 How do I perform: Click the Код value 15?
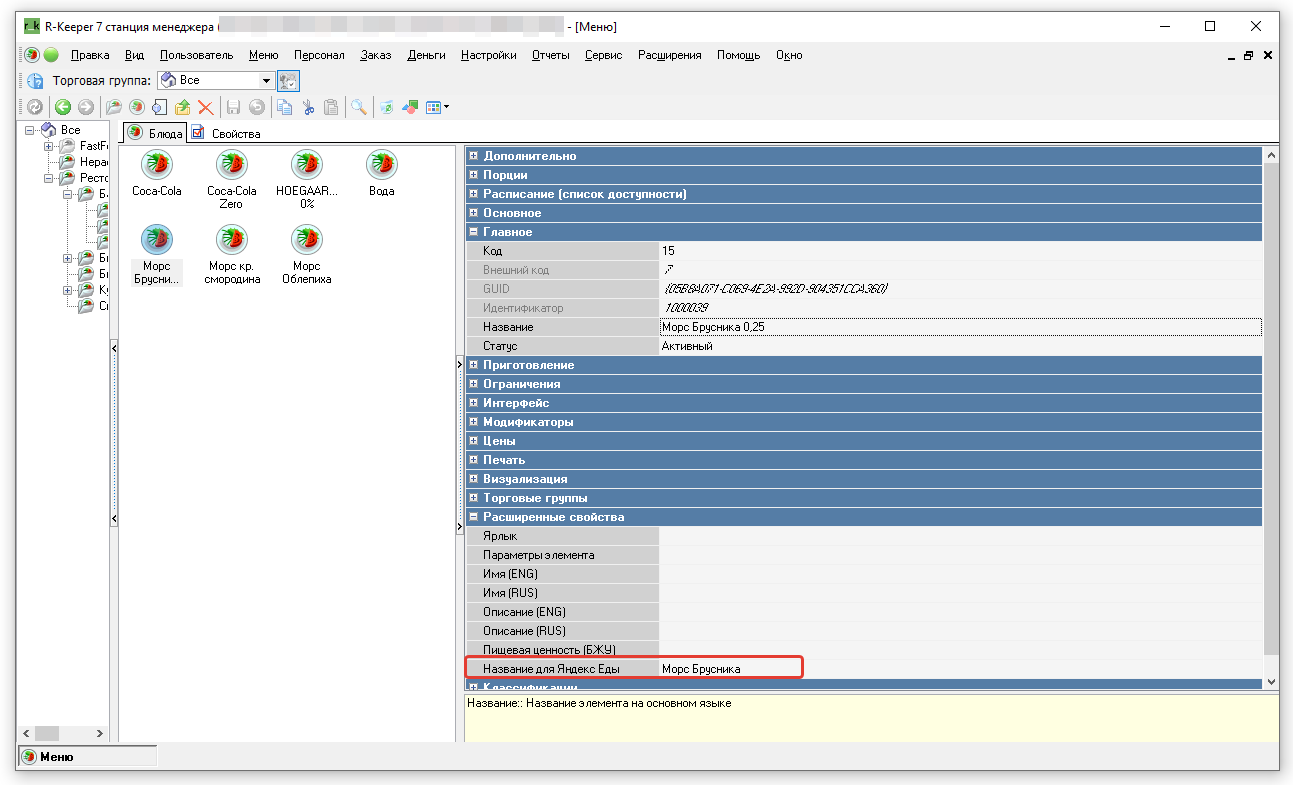pos(960,251)
